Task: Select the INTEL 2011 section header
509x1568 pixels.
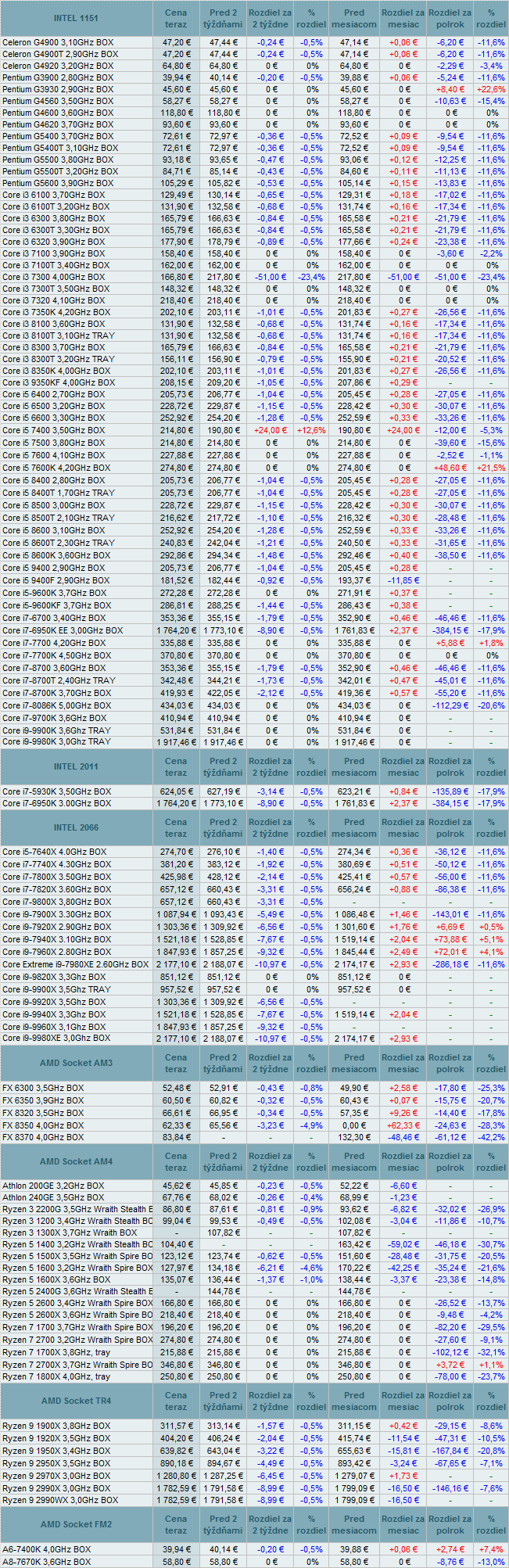Action: [77, 766]
